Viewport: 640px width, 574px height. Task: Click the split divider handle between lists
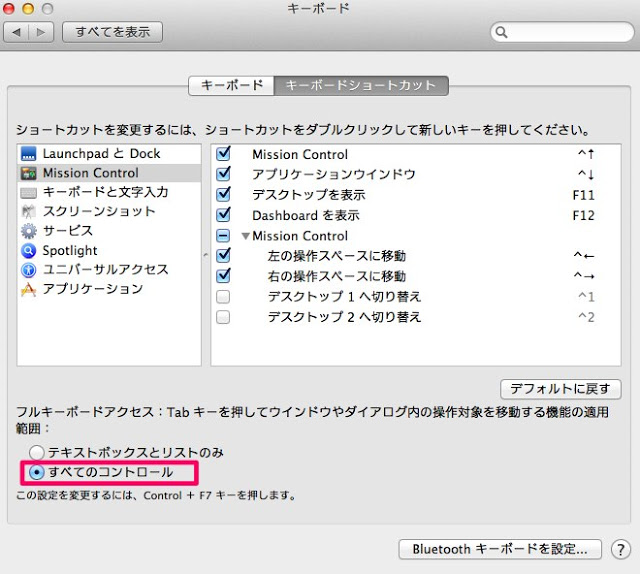tap(206, 255)
